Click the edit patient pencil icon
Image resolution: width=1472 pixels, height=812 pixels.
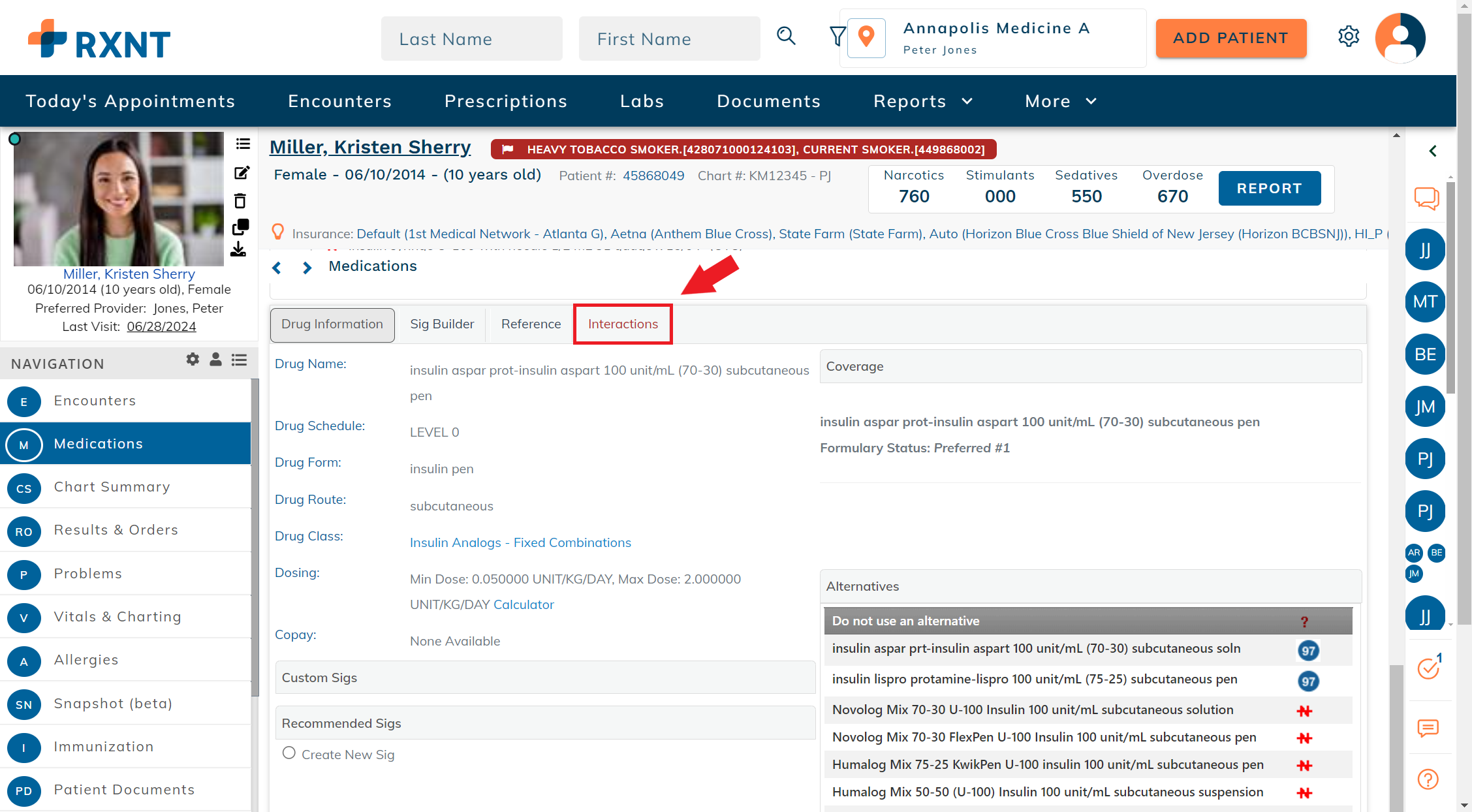tap(242, 173)
